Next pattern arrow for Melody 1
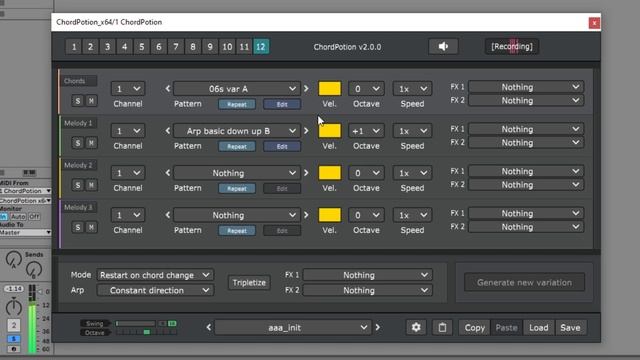Image resolution: width=640 pixels, height=360 pixels. [x=306, y=131]
